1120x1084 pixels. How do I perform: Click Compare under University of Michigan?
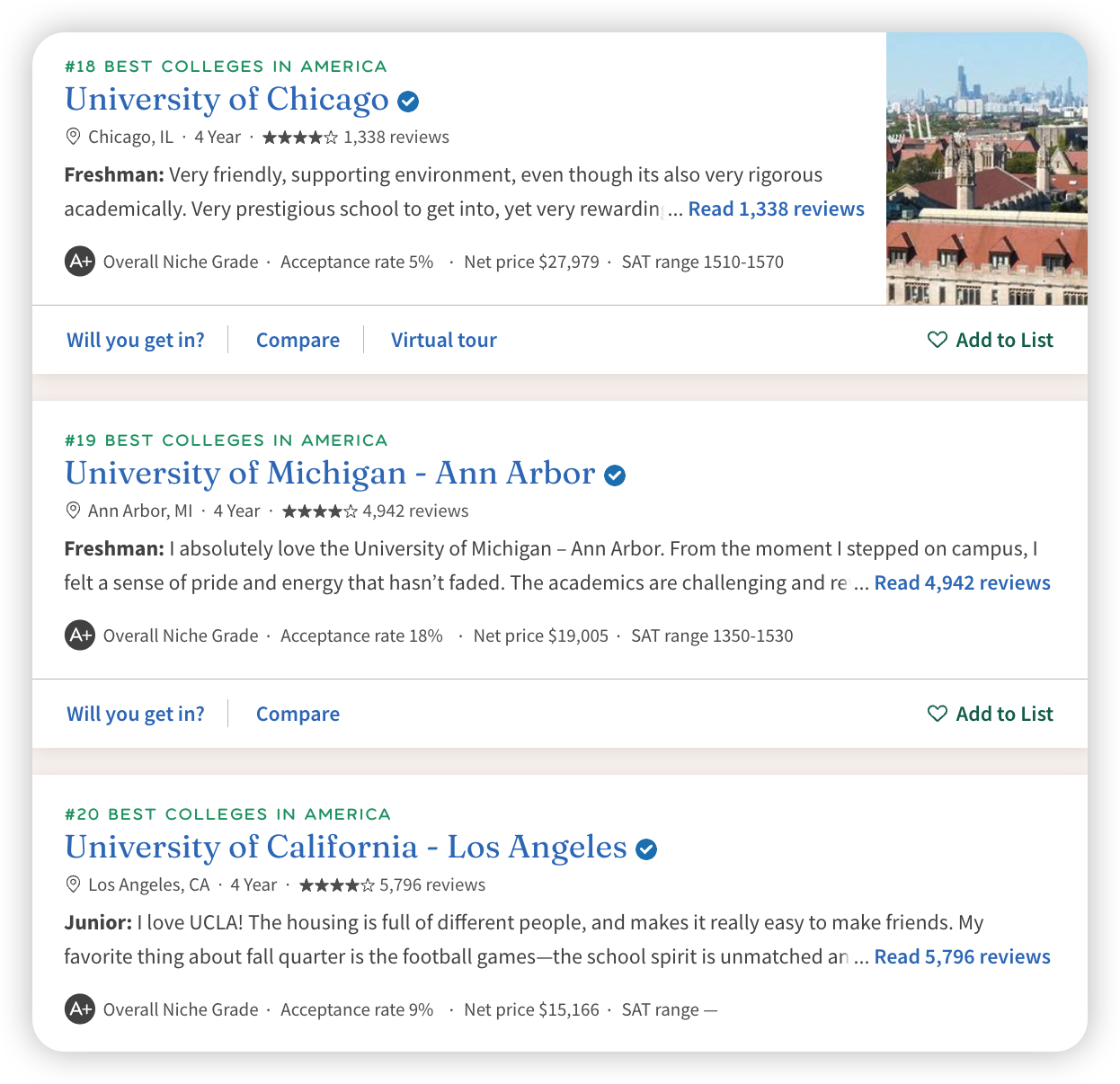(298, 715)
